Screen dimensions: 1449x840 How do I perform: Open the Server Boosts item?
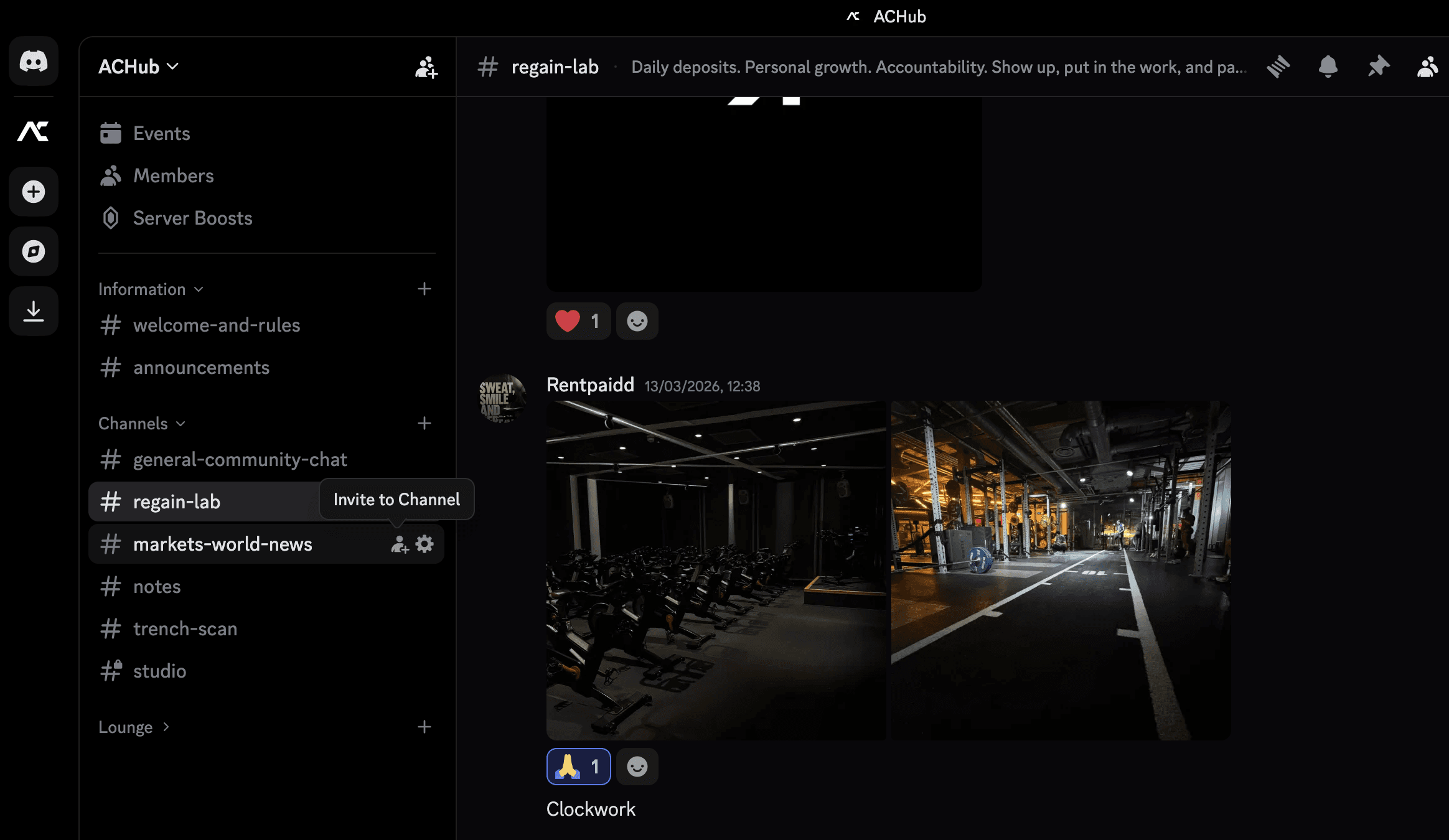pos(192,218)
